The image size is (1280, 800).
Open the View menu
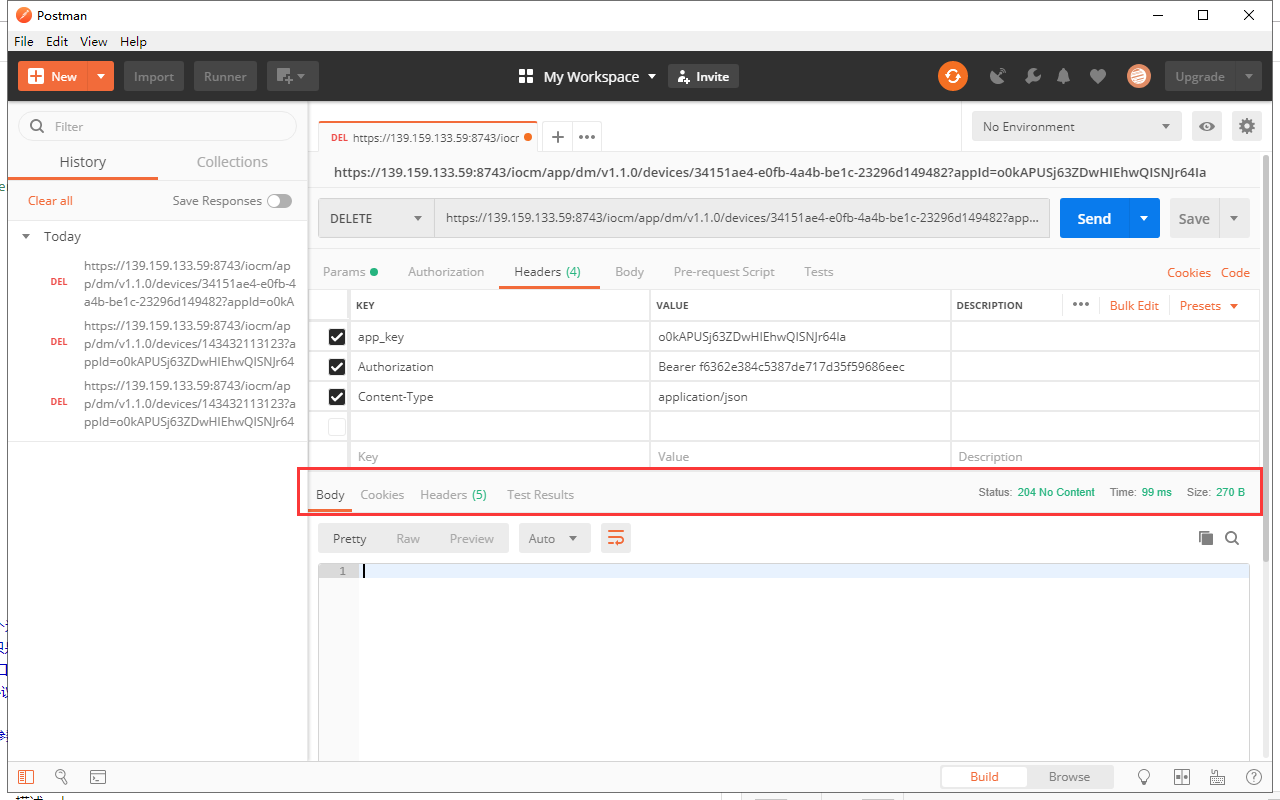pyautogui.click(x=94, y=41)
